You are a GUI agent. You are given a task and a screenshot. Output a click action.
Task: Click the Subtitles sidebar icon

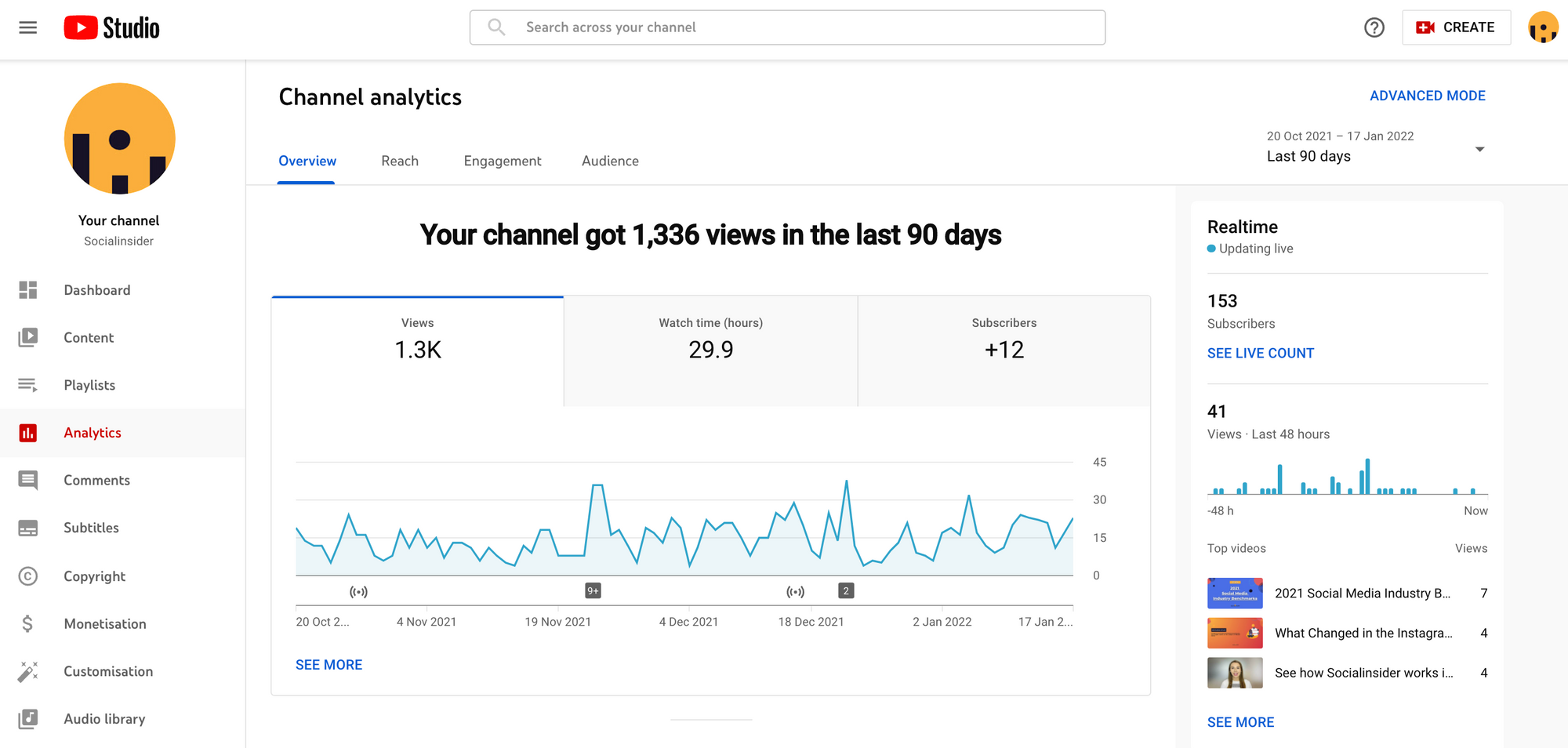coord(28,528)
